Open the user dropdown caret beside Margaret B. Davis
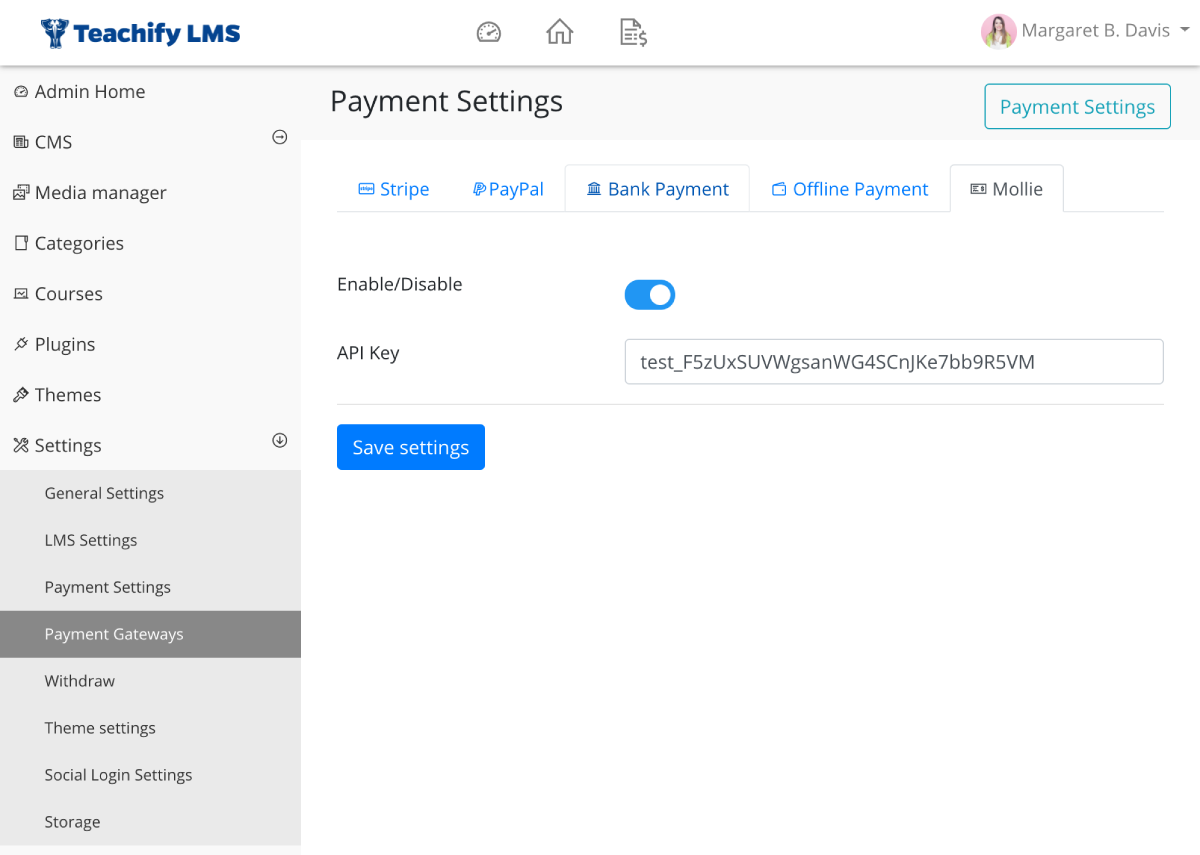The width and height of the screenshot is (1200, 855). click(x=1185, y=30)
